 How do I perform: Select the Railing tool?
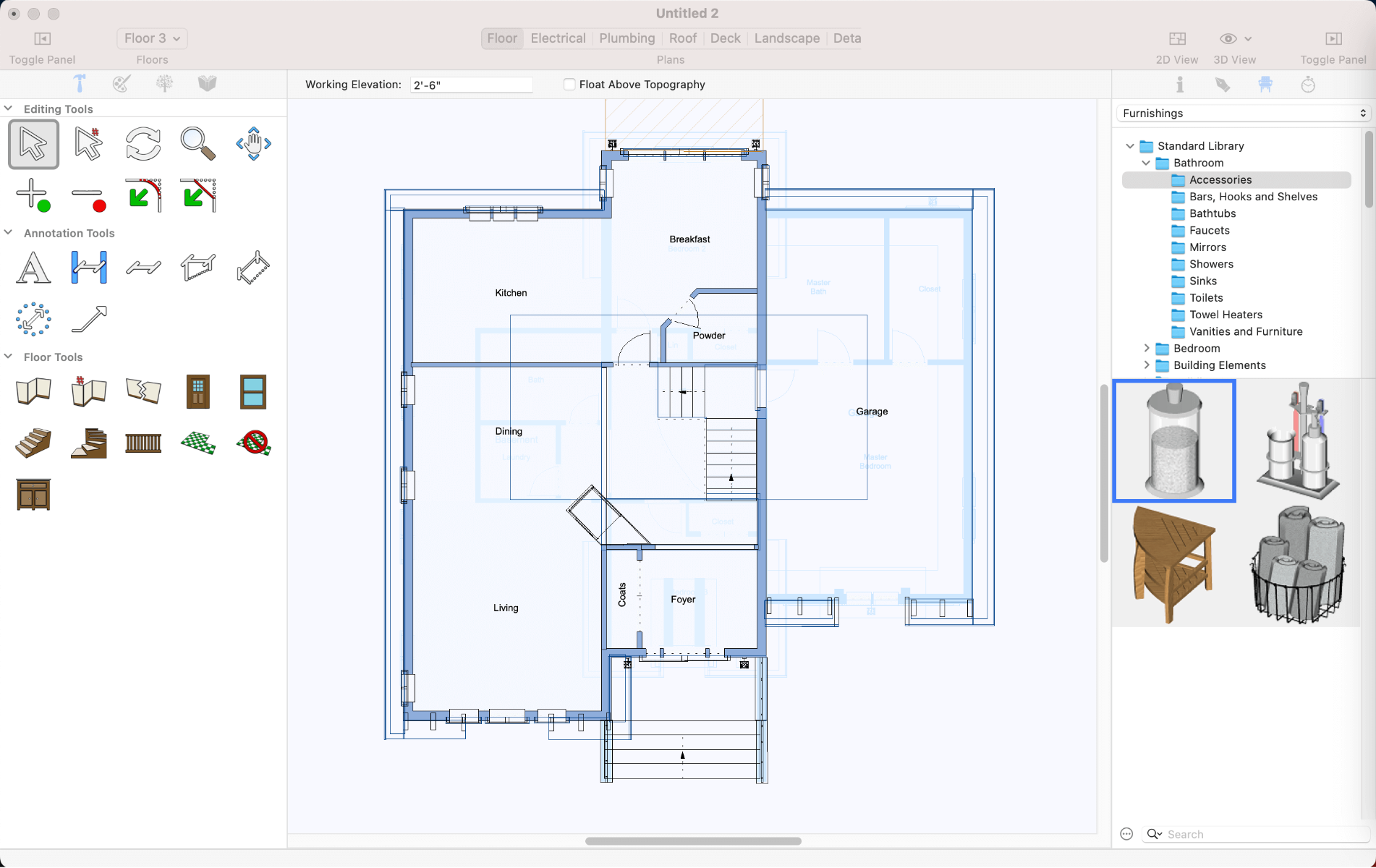coord(143,443)
